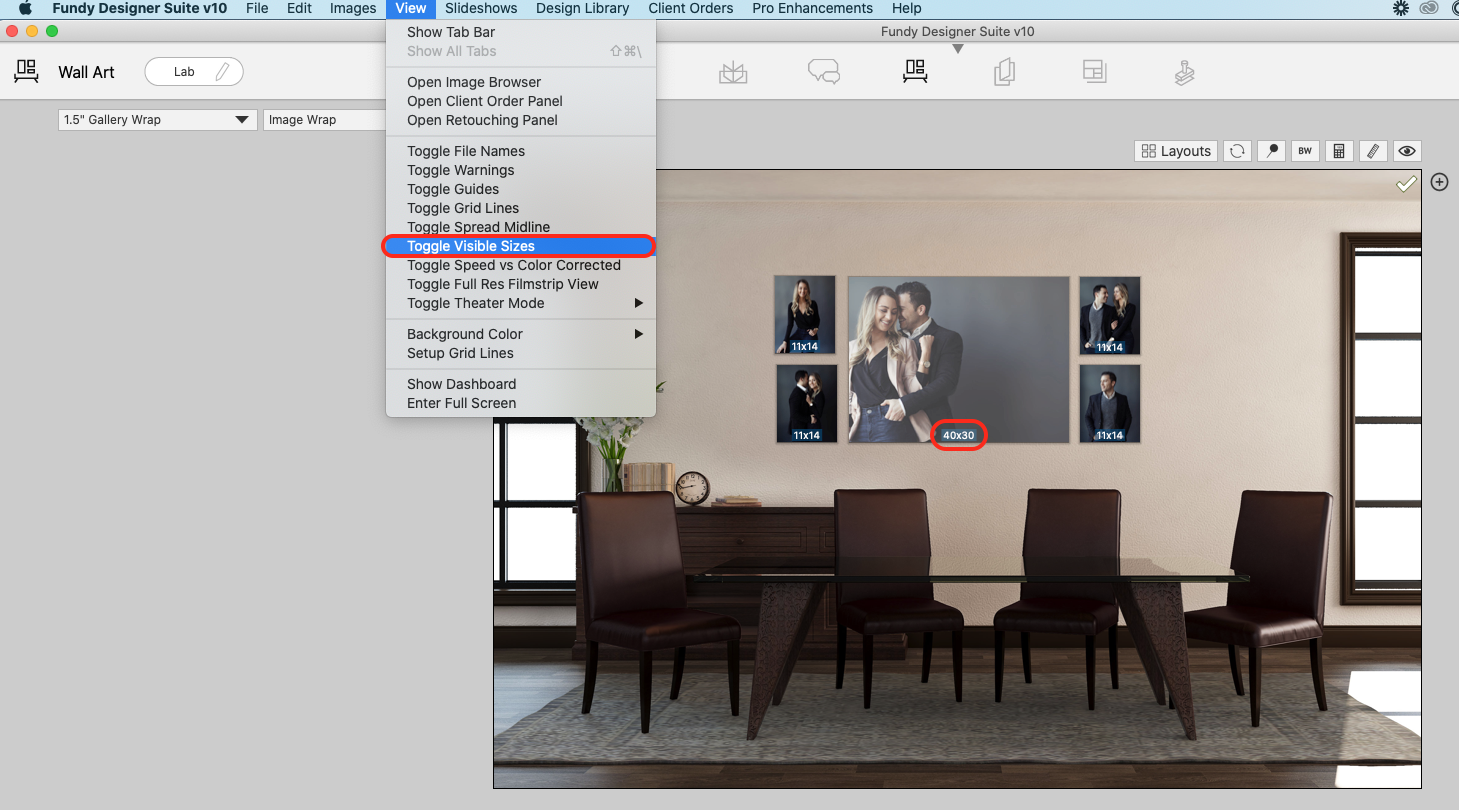The image size is (1459, 810).
Task: Add a new wall with plus icon
Action: 1439,182
